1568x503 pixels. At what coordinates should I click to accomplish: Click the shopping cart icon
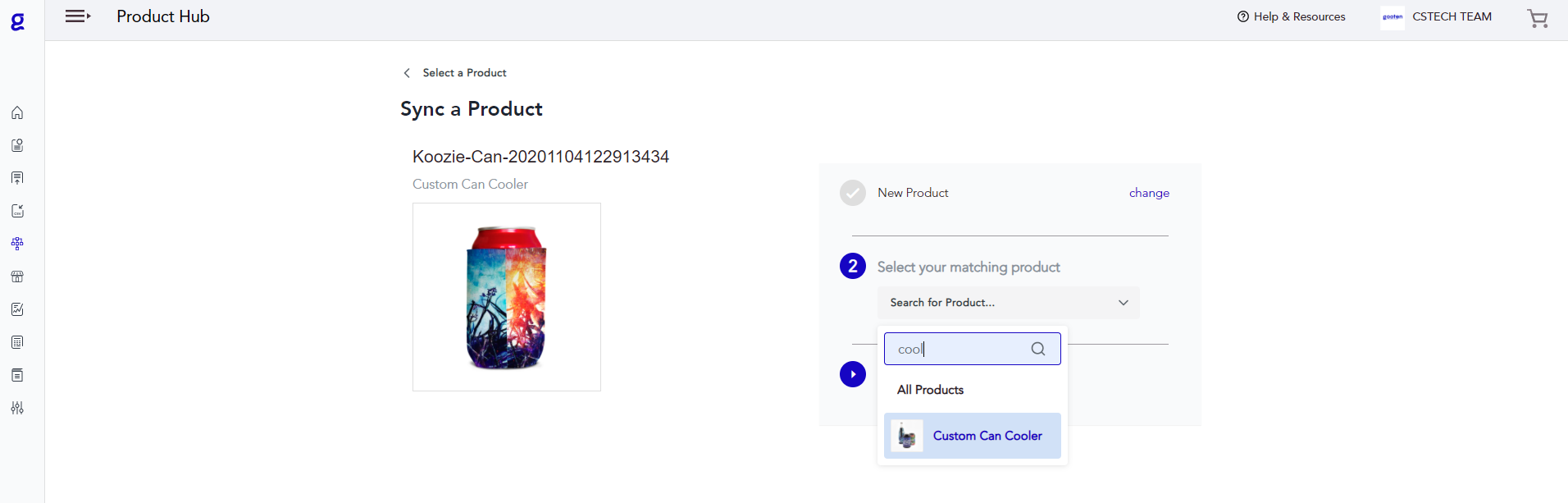coord(1538,18)
